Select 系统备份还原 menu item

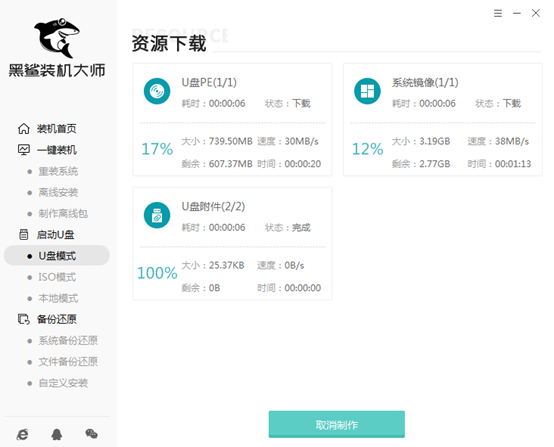coord(68,341)
